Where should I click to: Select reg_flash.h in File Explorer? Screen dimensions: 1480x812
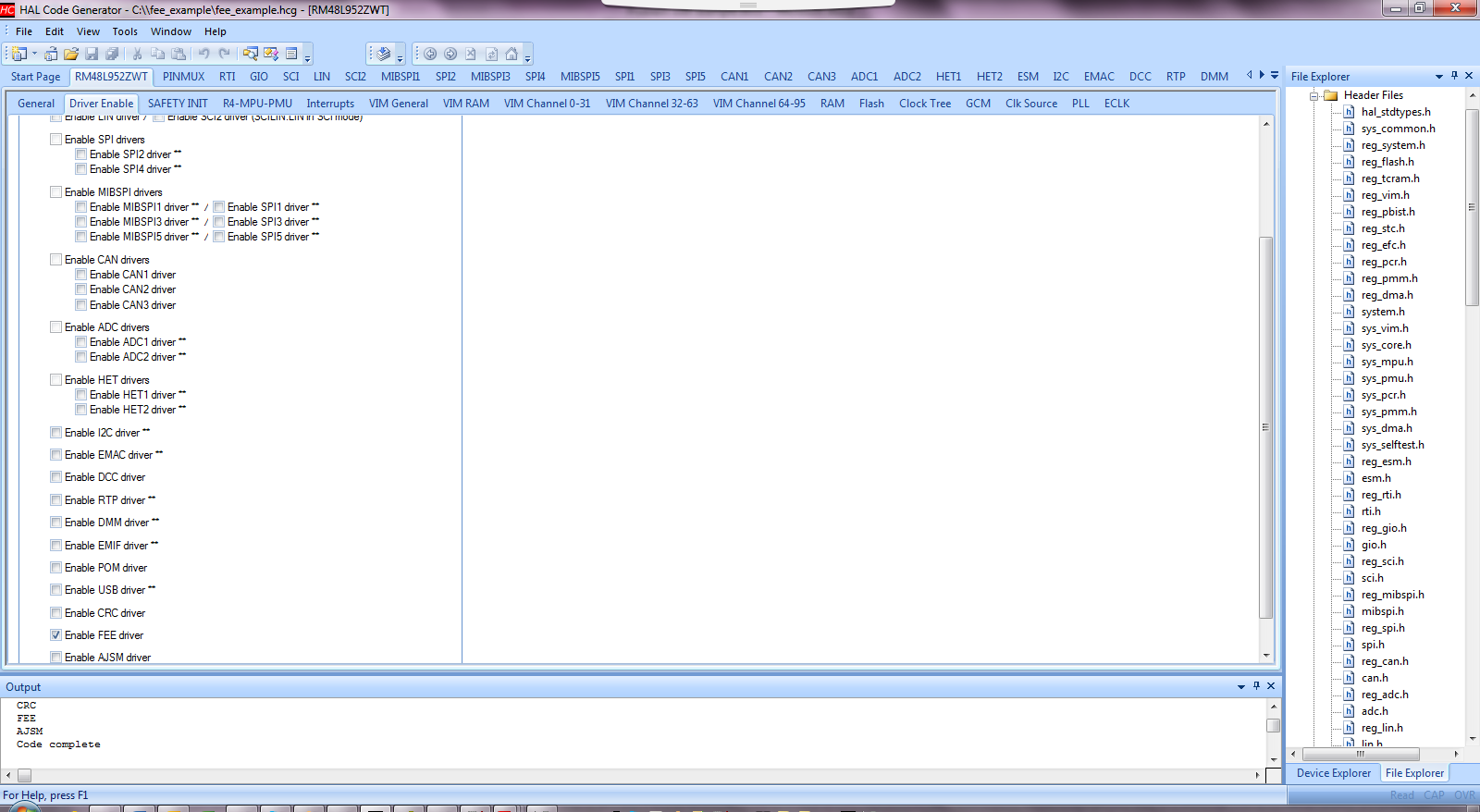point(1387,162)
